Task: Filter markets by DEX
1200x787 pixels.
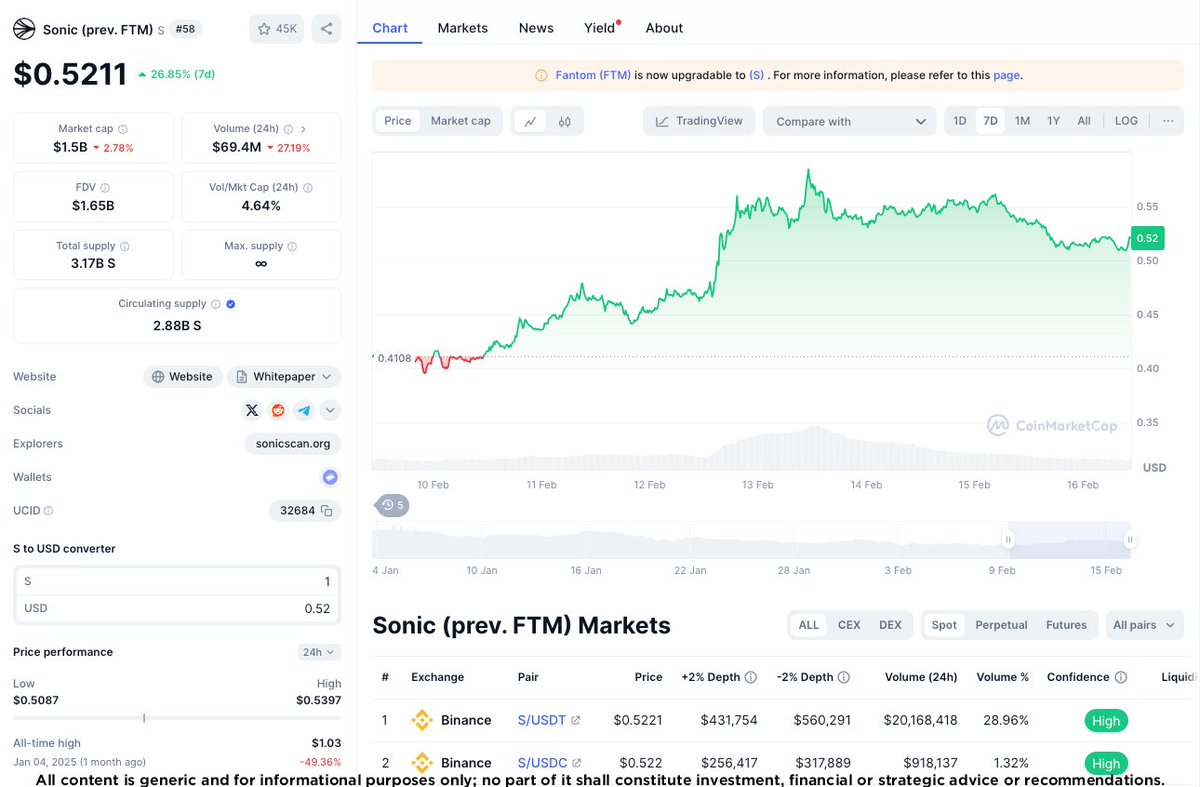Action: click(890, 625)
